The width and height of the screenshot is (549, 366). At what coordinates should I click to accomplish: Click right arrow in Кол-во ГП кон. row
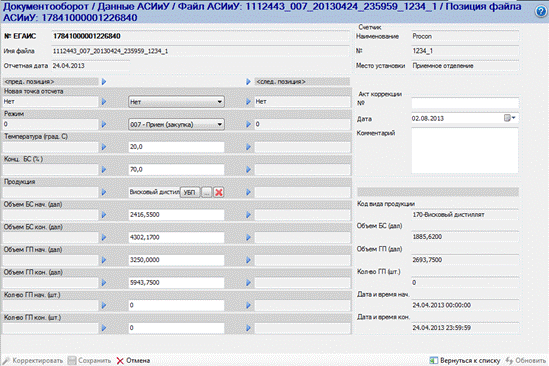[248, 328]
